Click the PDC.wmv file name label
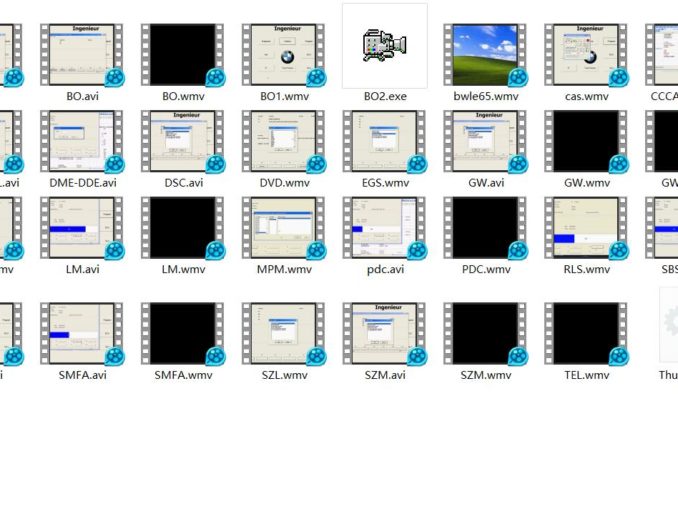This screenshot has width=678, height=509. [x=486, y=269]
